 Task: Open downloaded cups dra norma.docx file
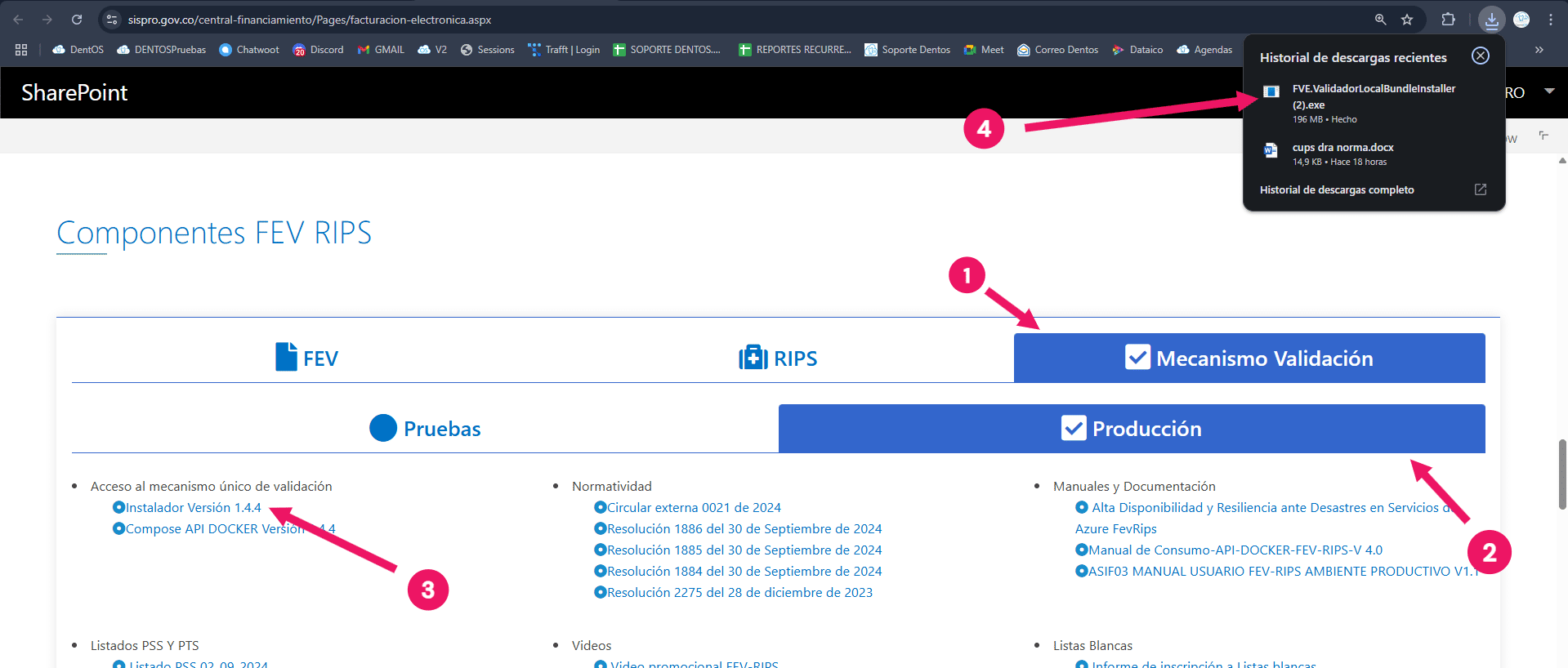(1374, 154)
